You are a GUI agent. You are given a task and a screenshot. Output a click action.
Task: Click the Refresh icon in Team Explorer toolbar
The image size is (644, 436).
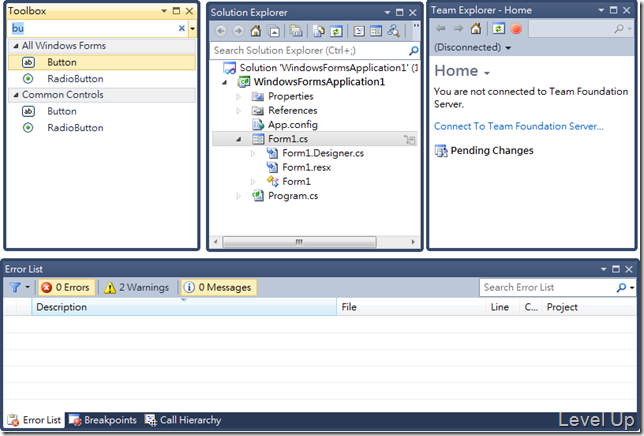click(499, 28)
